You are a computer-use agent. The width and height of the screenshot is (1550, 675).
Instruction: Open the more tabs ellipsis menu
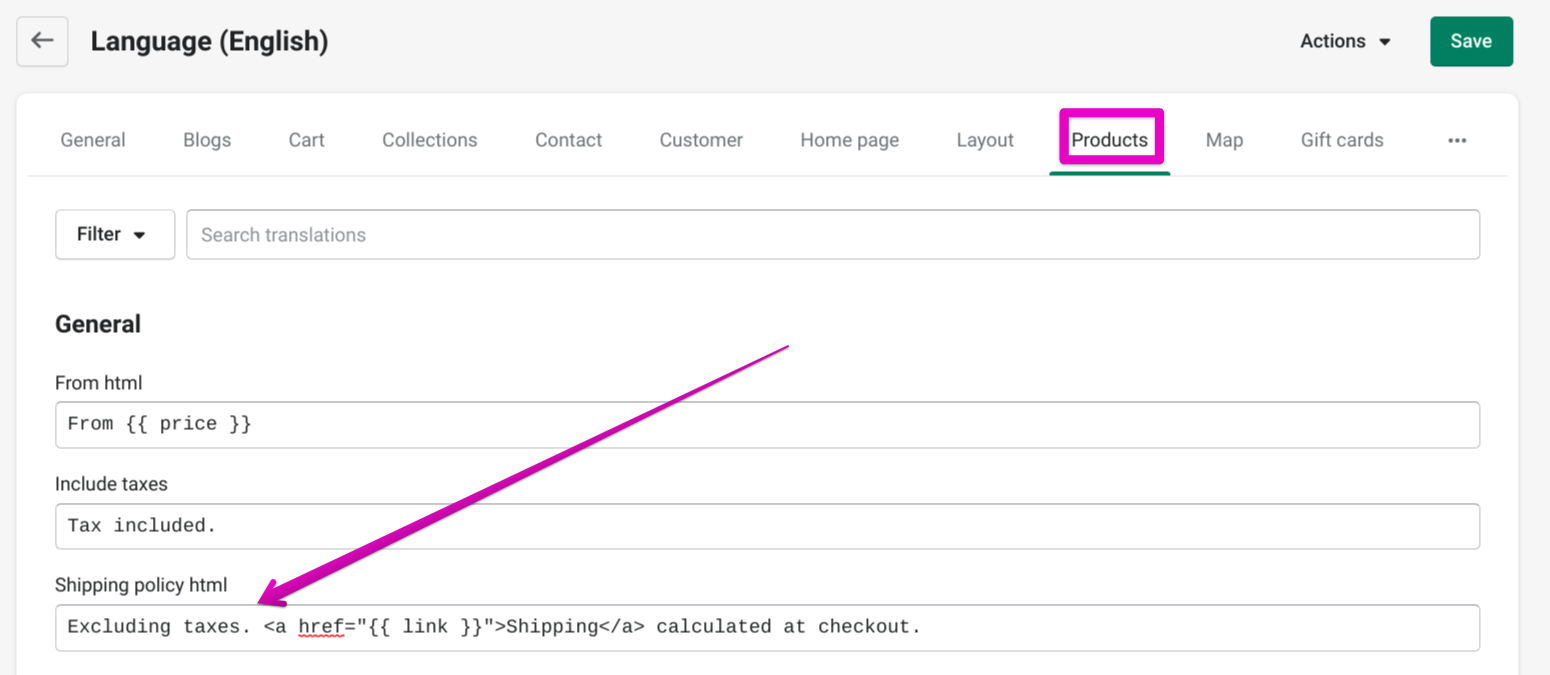(x=1457, y=141)
